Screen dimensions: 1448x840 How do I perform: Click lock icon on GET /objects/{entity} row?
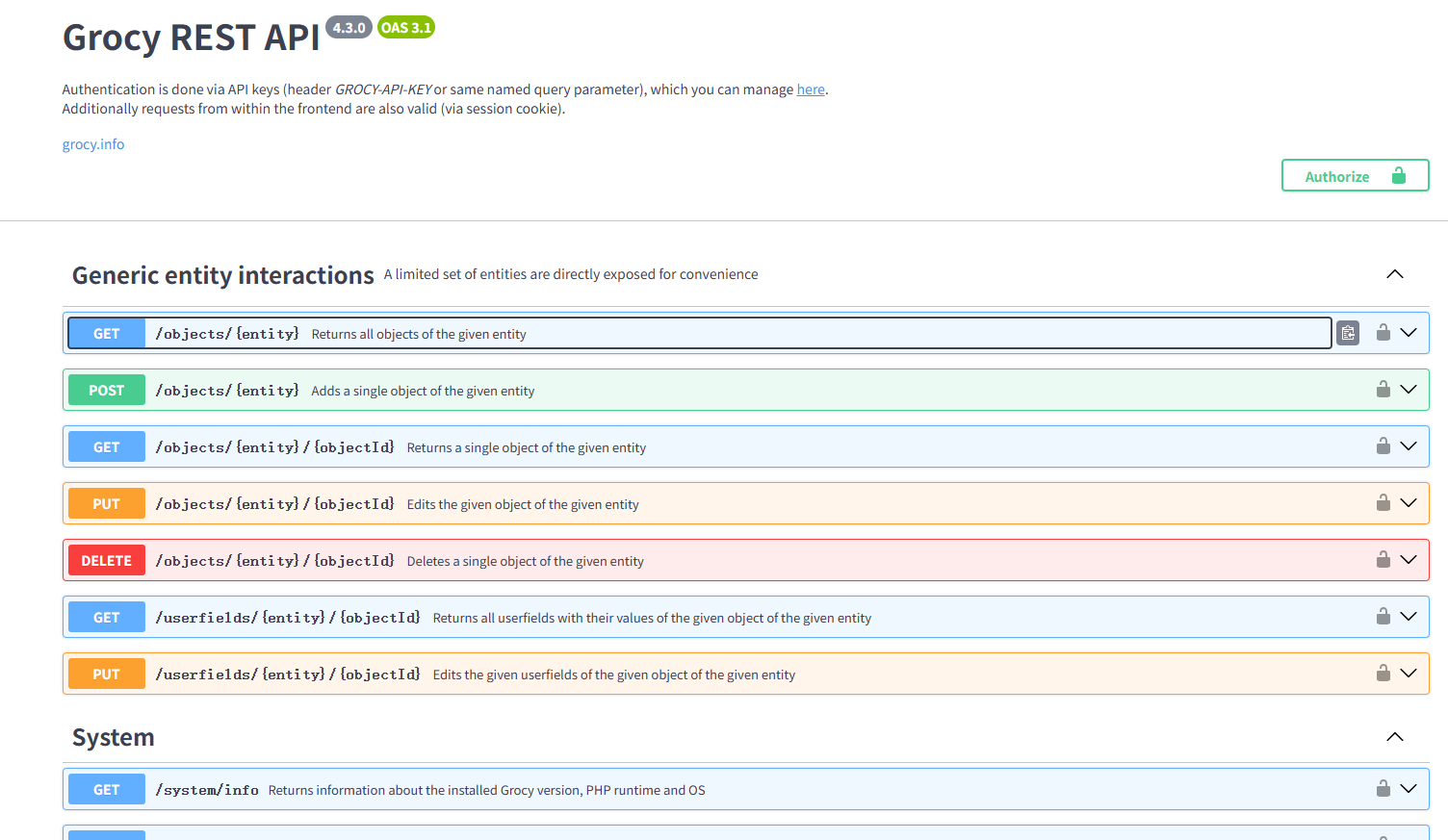pyautogui.click(x=1383, y=332)
